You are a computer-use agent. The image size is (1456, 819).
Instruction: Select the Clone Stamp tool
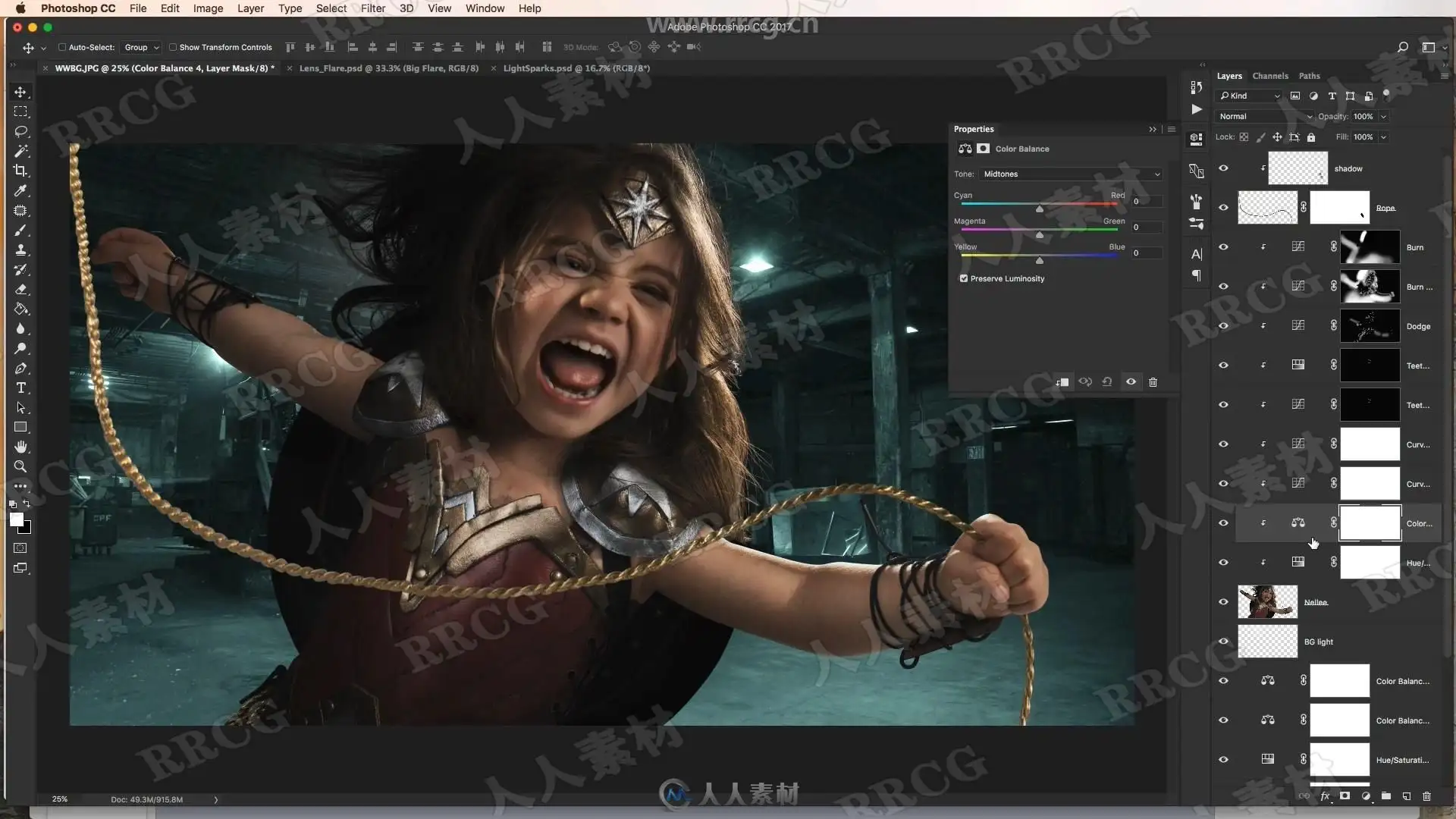click(x=20, y=249)
